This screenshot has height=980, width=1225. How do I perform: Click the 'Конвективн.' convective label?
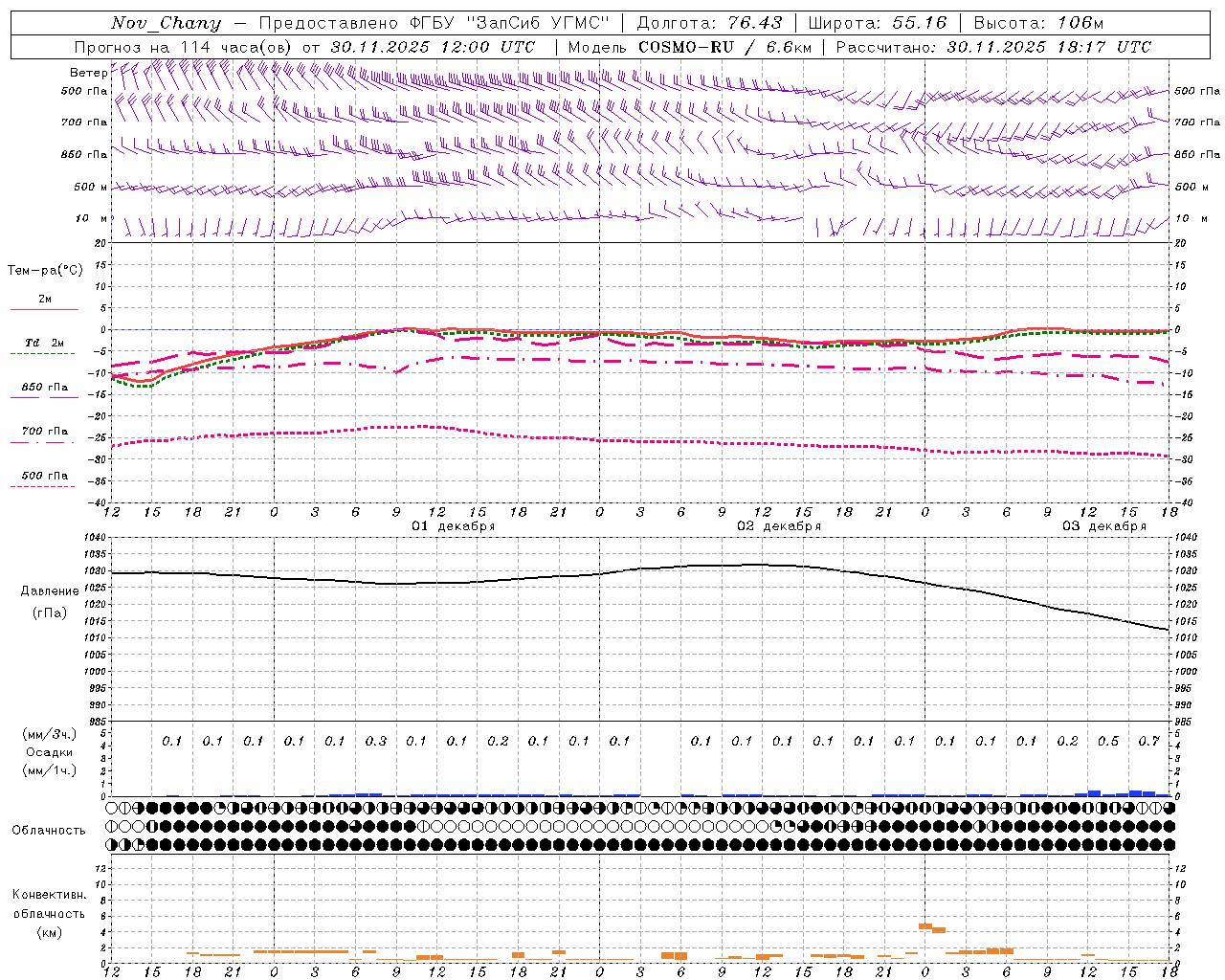(49, 895)
